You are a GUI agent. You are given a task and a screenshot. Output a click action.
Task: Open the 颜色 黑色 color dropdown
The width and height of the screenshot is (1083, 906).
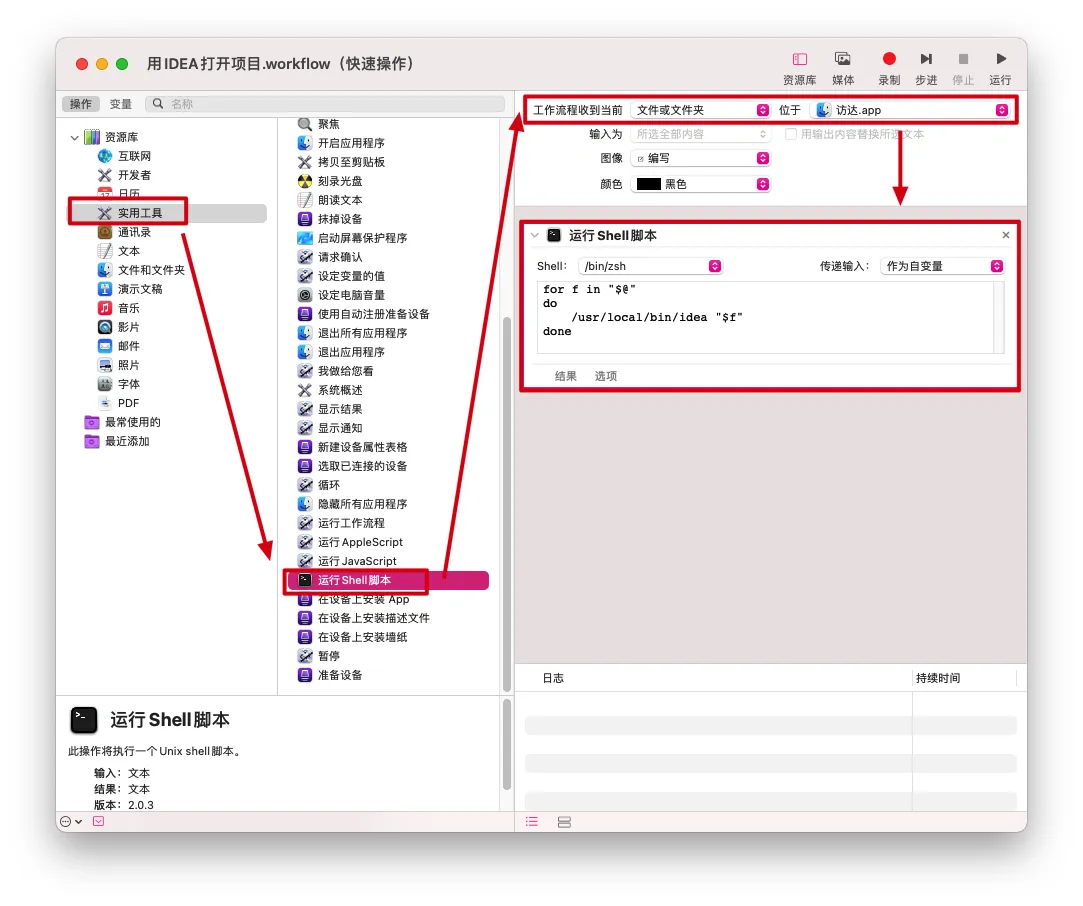(700, 184)
